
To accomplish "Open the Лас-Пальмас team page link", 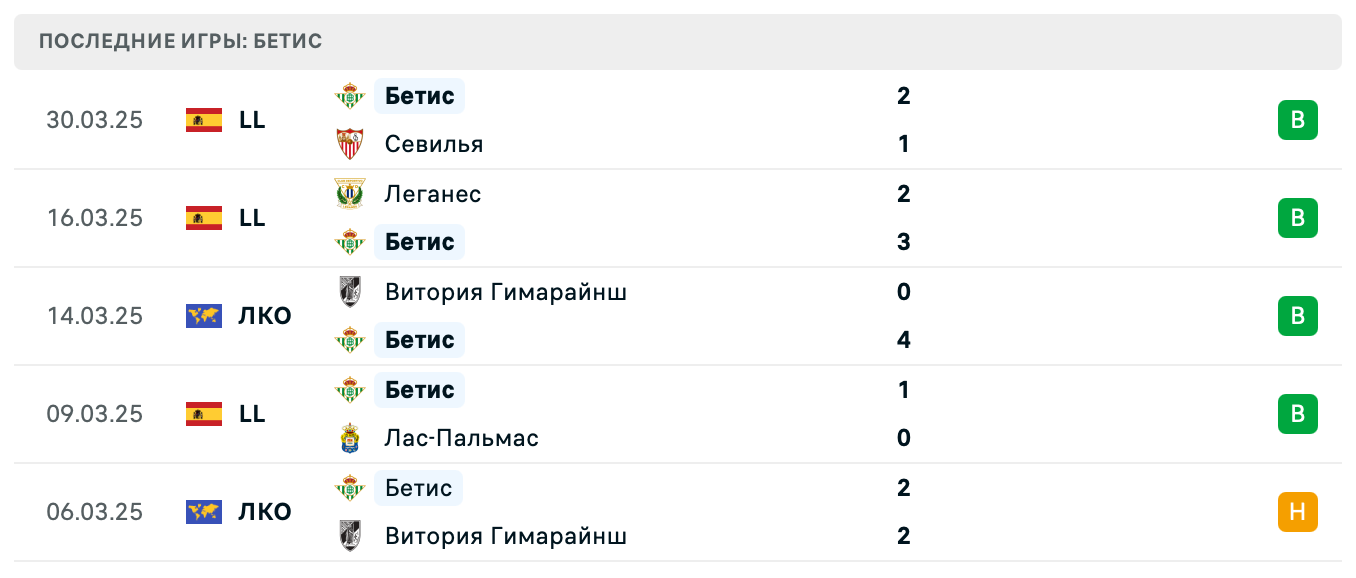I will pyautogui.click(x=462, y=438).
